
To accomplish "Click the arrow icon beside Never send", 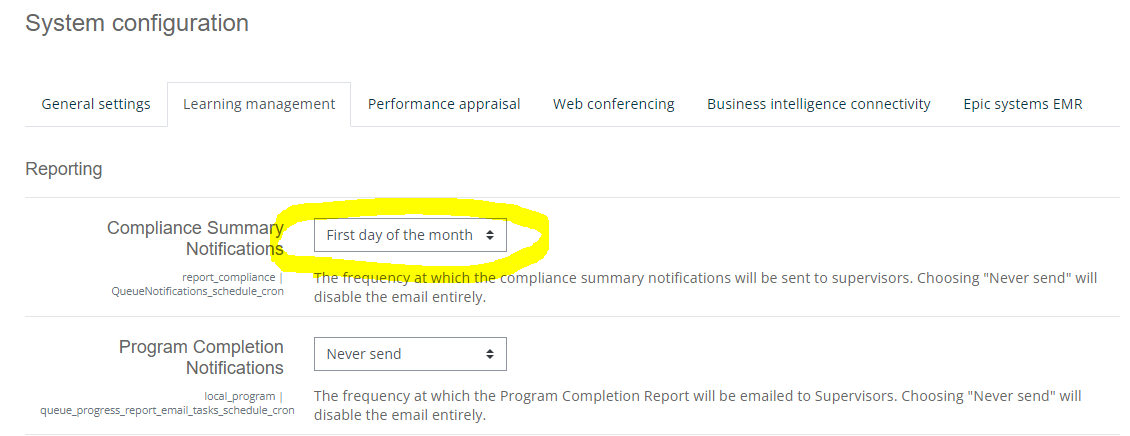I will pos(490,354).
